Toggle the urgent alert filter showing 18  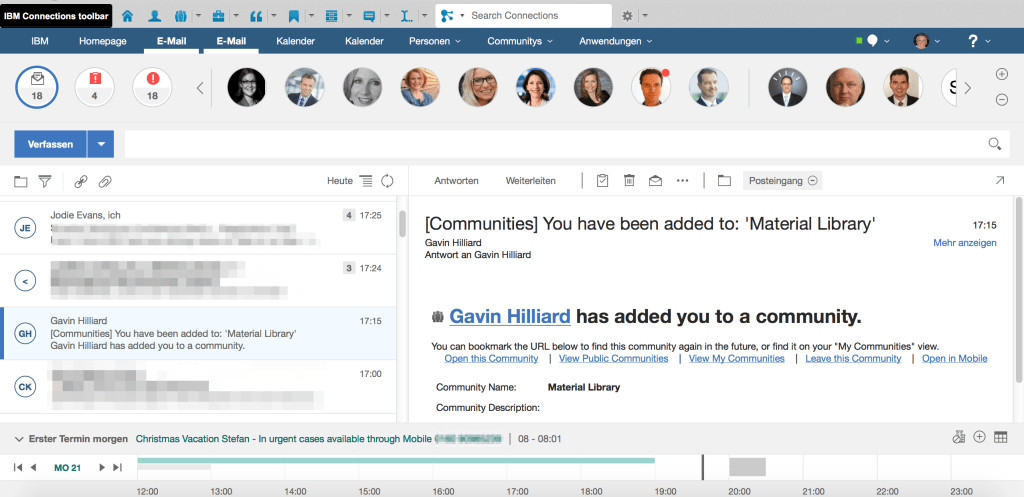(153, 87)
